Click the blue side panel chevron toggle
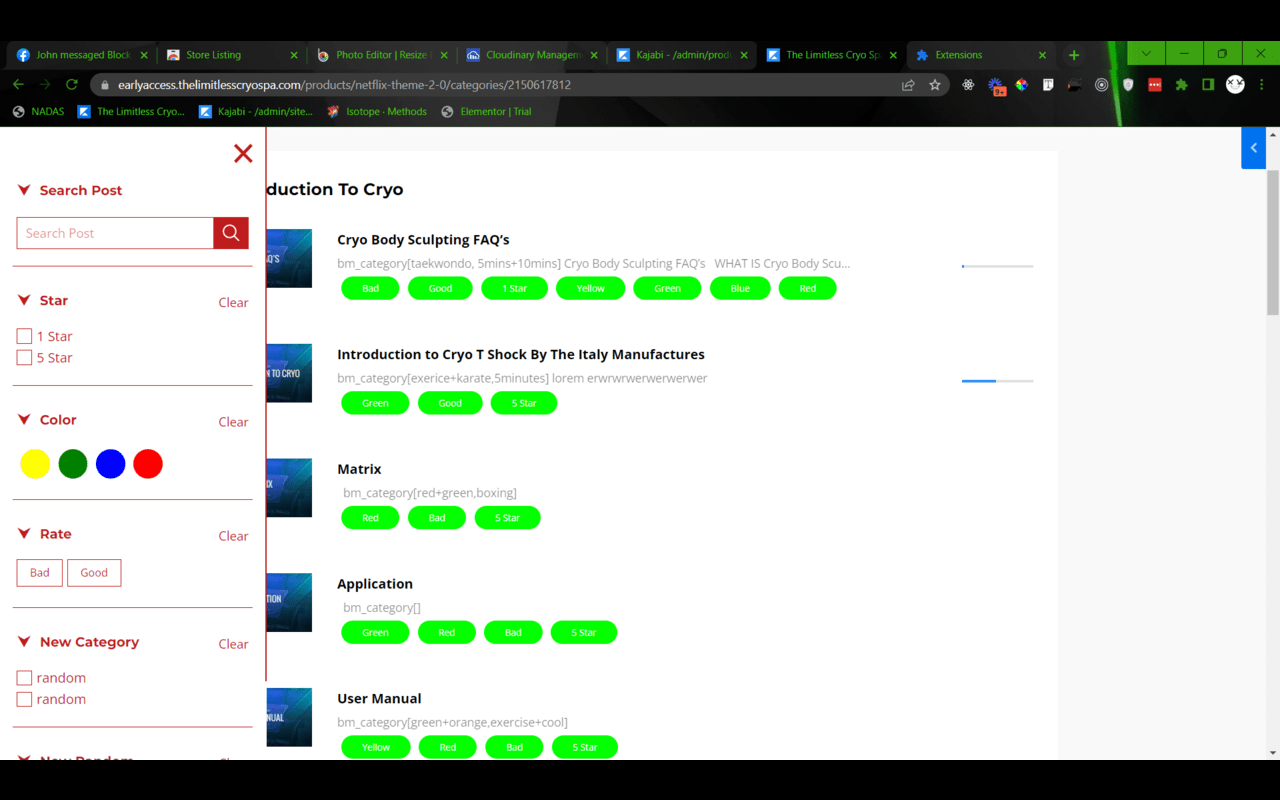The image size is (1280, 800). click(1253, 148)
